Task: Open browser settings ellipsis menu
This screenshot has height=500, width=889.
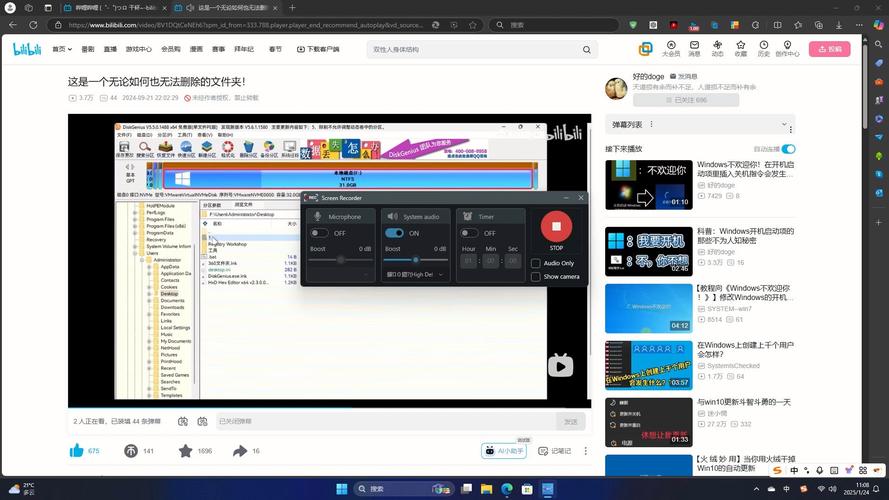Action: (859, 25)
